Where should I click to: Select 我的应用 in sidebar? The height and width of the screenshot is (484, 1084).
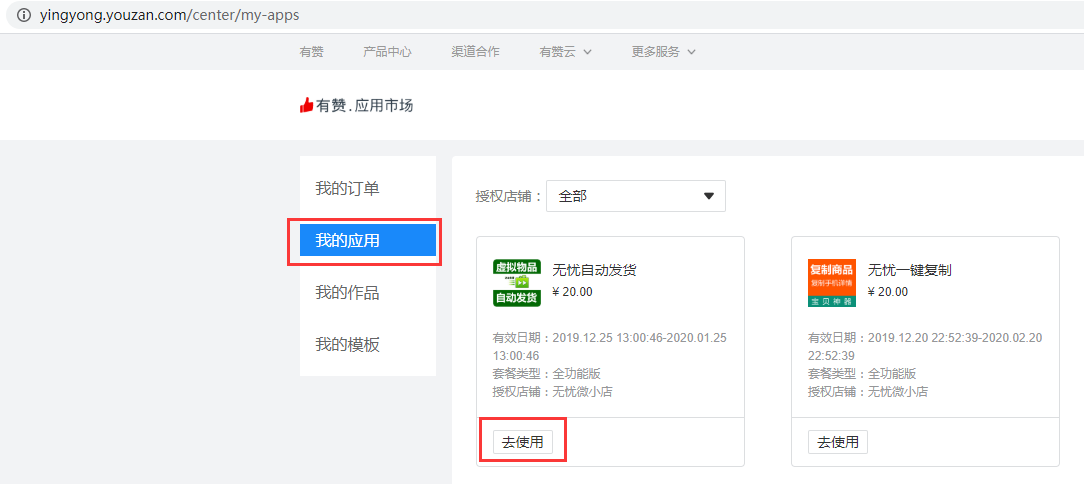pyautogui.click(x=368, y=241)
